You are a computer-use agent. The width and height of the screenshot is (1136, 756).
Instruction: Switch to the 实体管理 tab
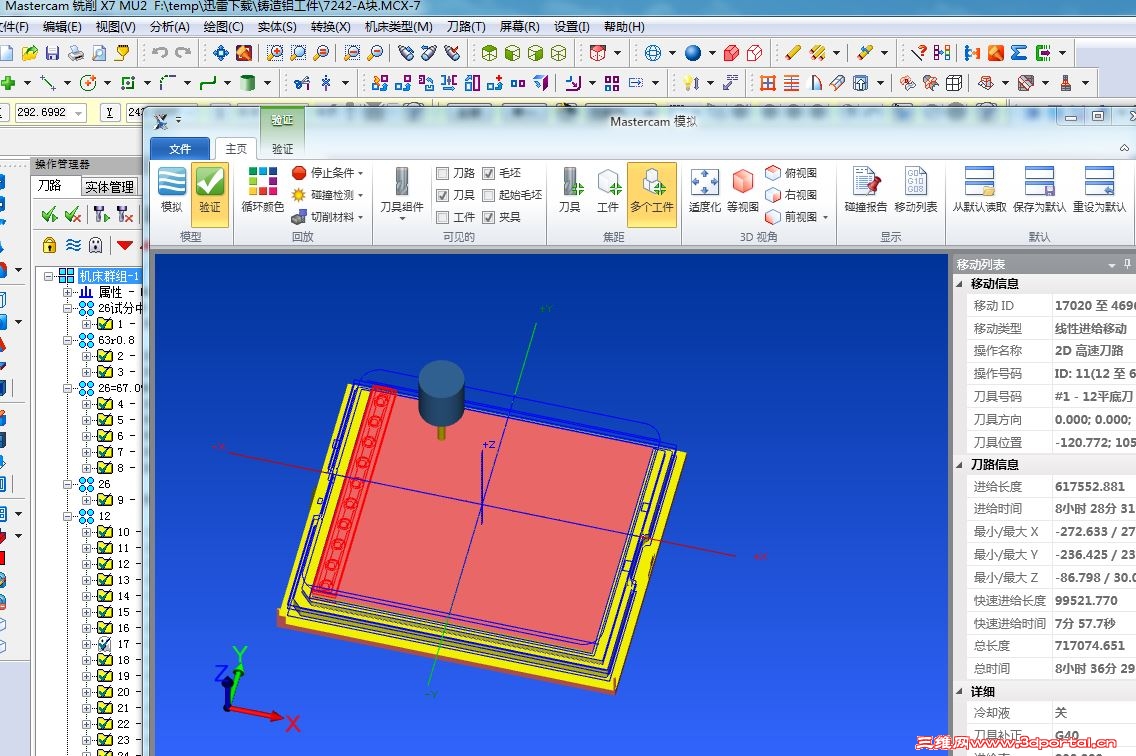(x=109, y=186)
